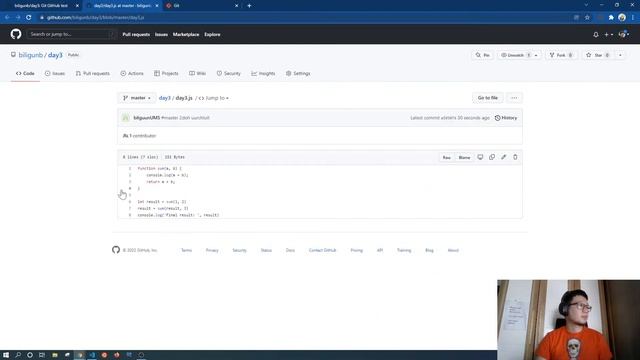The width and height of the screenshot is (640, 360).
Task: Star the repository with the Star button
Action: (x=598, y=55)
